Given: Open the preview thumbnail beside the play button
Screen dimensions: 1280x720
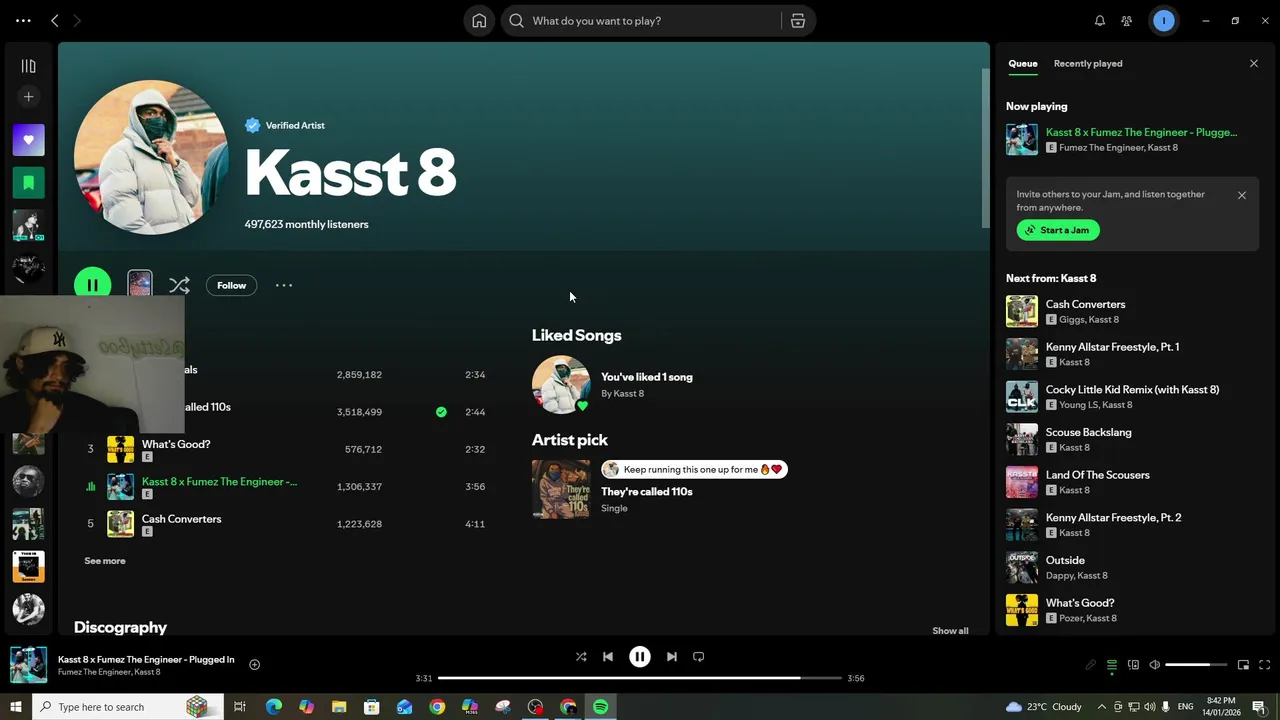Looking at the screenshot, I should click(140, 284).
